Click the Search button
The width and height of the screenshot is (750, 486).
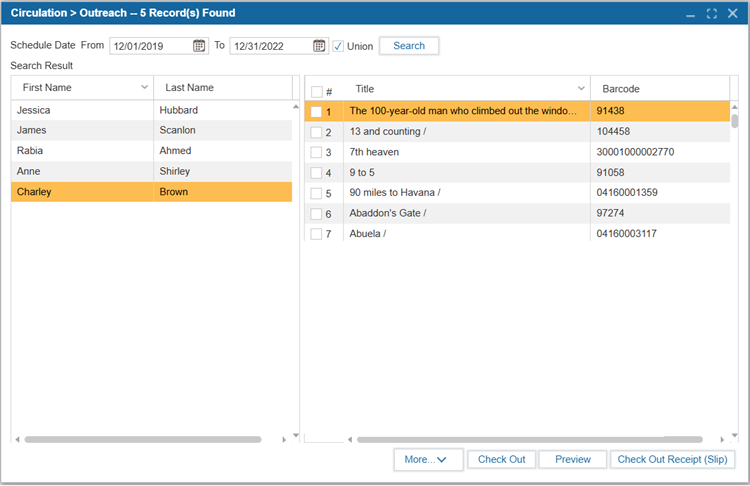click(x=409, y=46)
